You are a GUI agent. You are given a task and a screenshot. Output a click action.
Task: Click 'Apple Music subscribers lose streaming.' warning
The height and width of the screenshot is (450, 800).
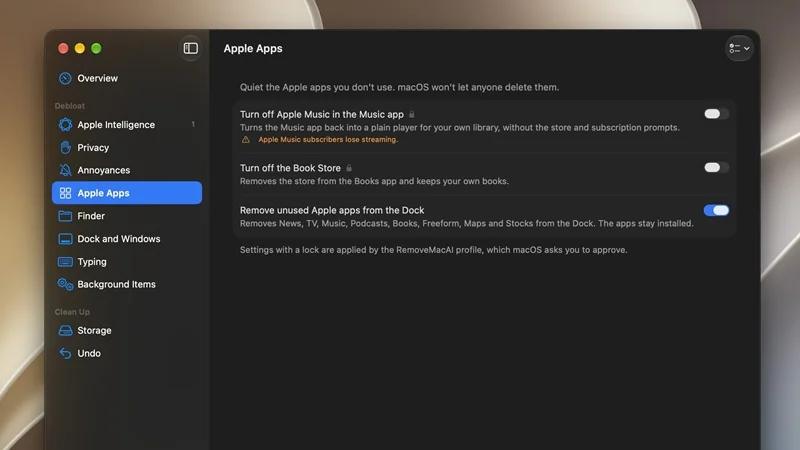point(328,139)
